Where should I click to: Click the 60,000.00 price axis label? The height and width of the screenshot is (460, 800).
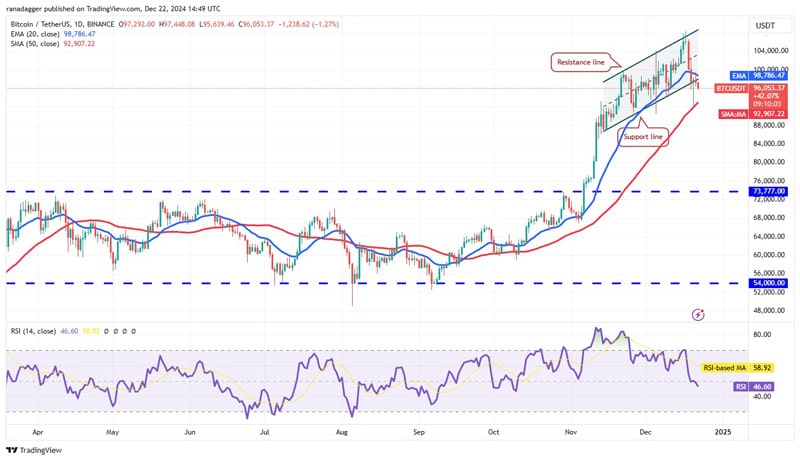[768, 255]
